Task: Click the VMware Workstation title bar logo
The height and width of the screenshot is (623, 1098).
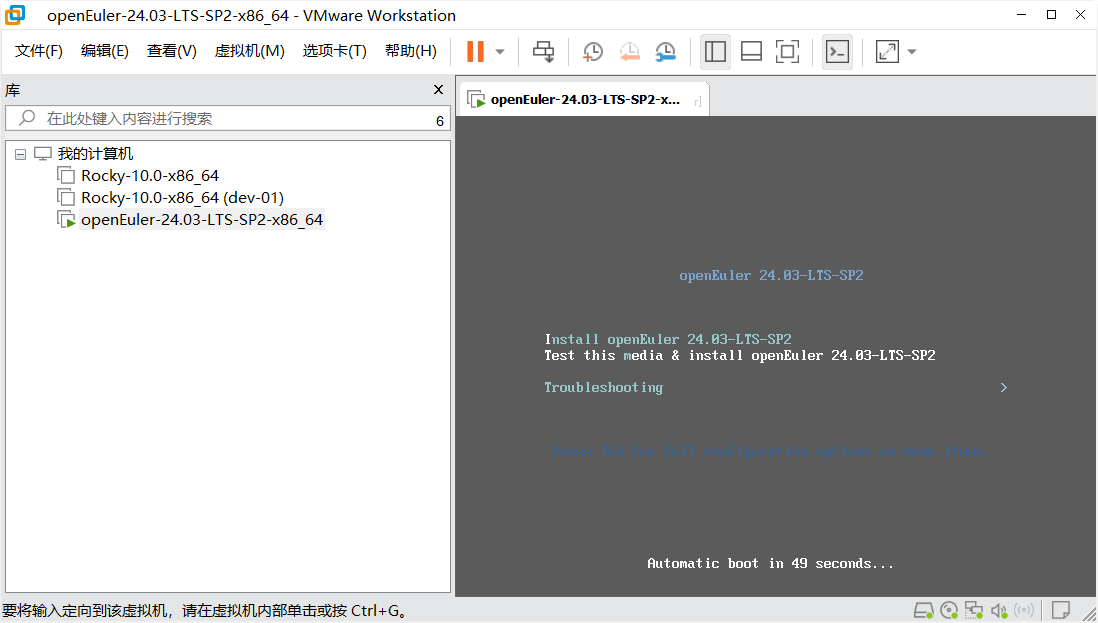Action: coord(15,15)
